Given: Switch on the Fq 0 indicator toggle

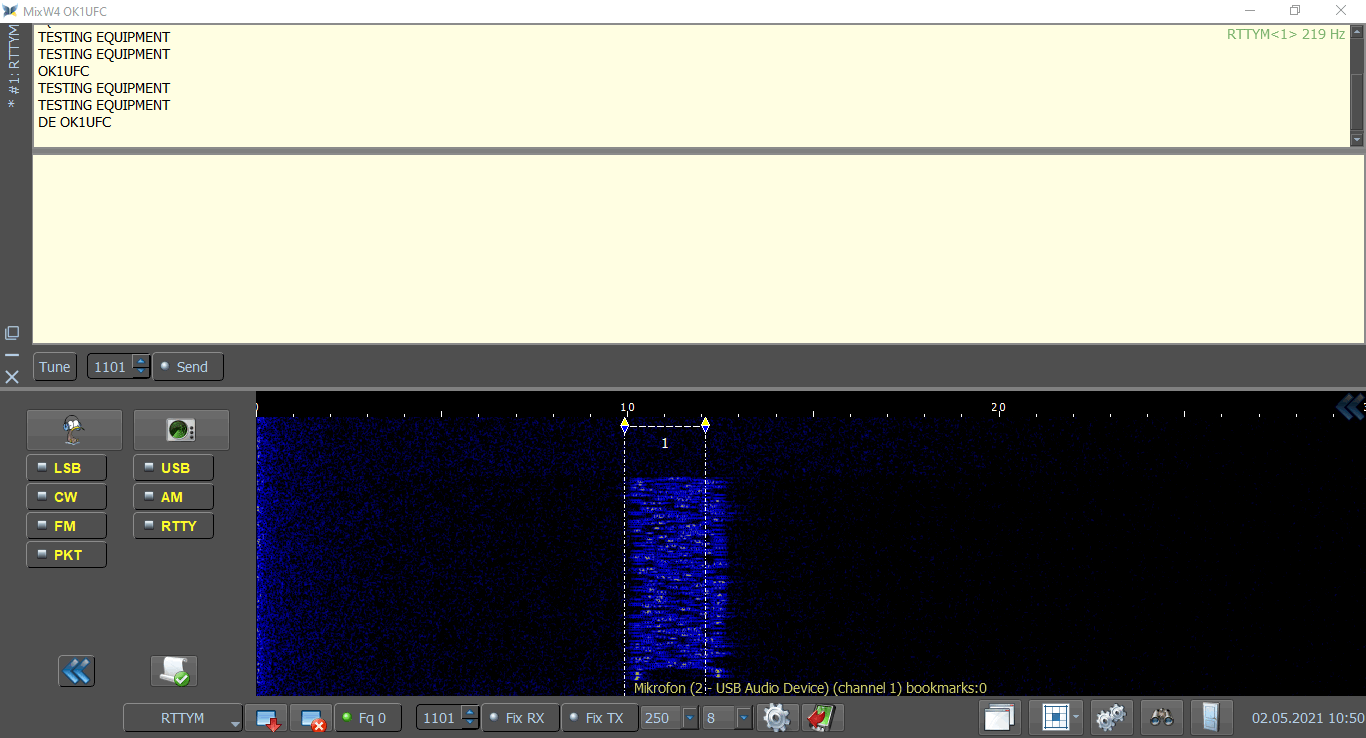Looking at the screenshot, I should pyautogui.click(x=367, y=718).
